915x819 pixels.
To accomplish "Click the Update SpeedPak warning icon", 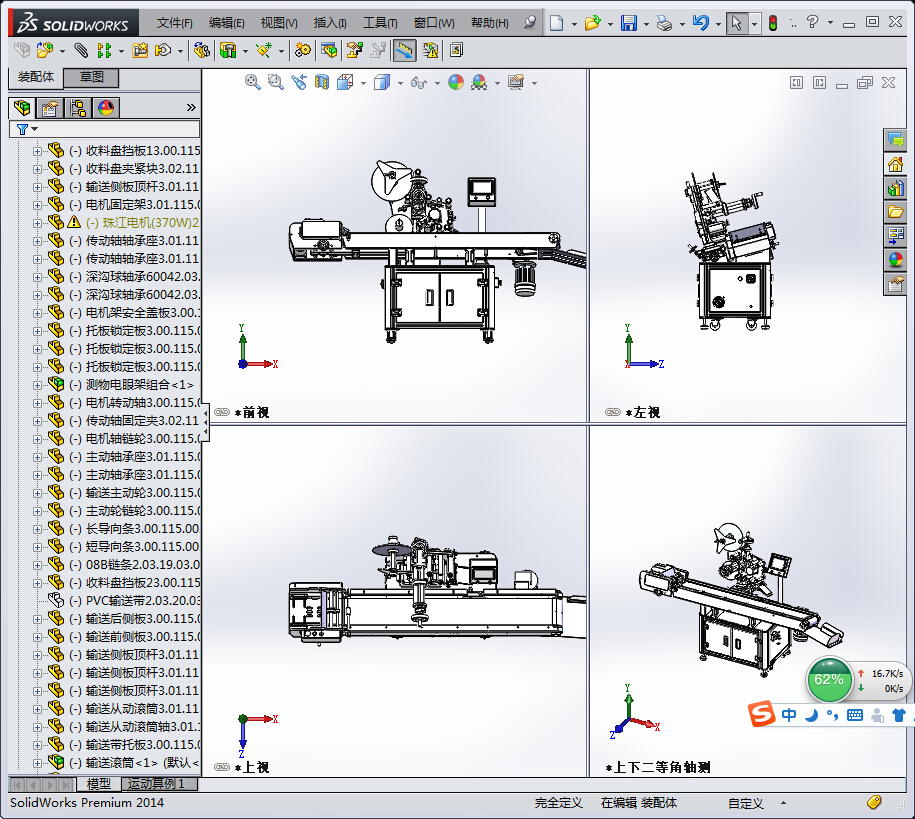I will (430, 51).
